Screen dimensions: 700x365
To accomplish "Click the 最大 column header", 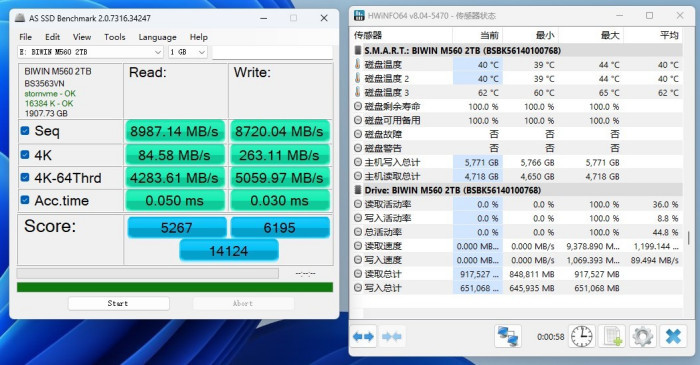I will click(x=591, y=35).
